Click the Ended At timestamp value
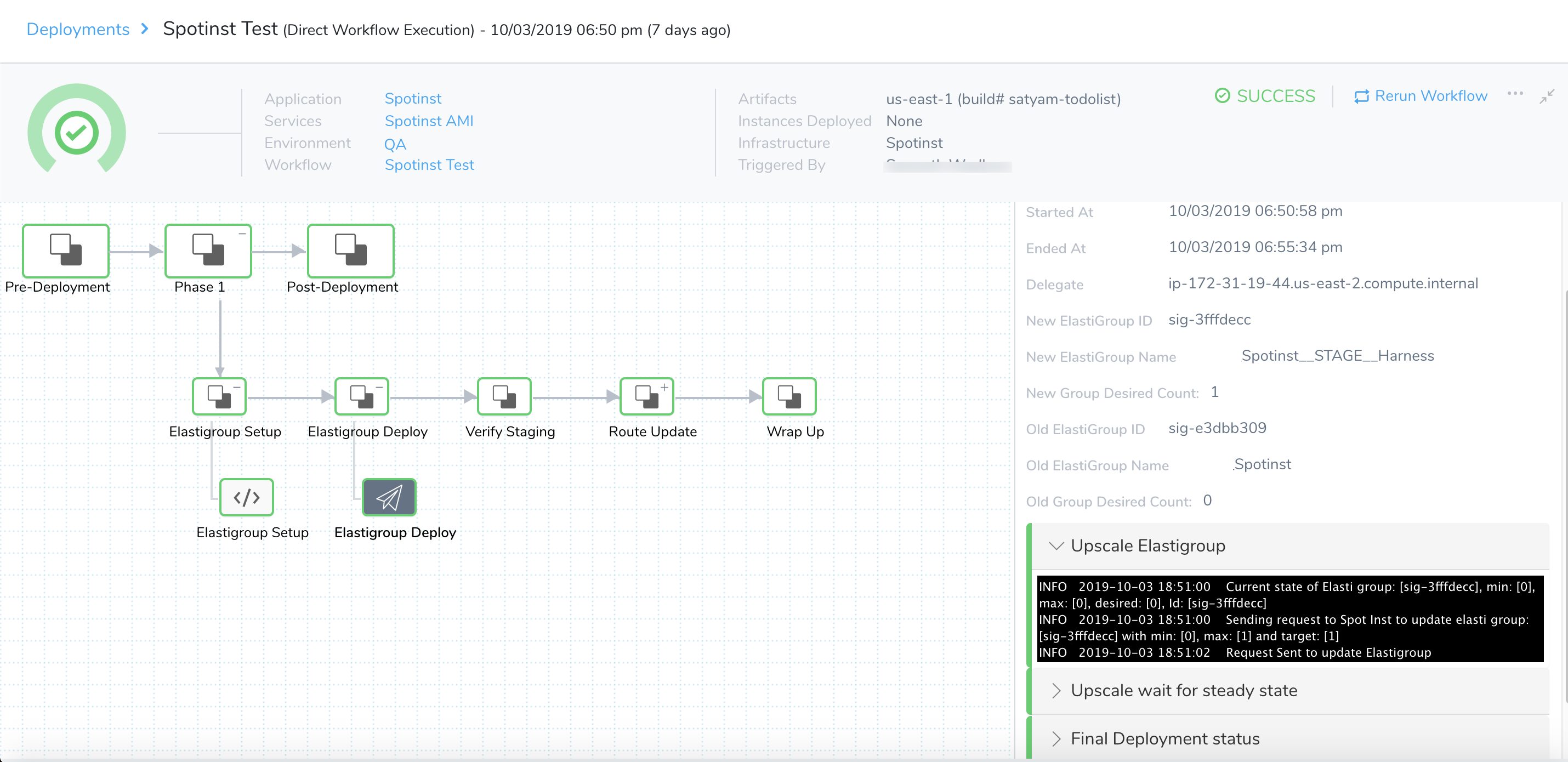The image size is (1568, 762). pyautogui.click(x=1255, y=247)
